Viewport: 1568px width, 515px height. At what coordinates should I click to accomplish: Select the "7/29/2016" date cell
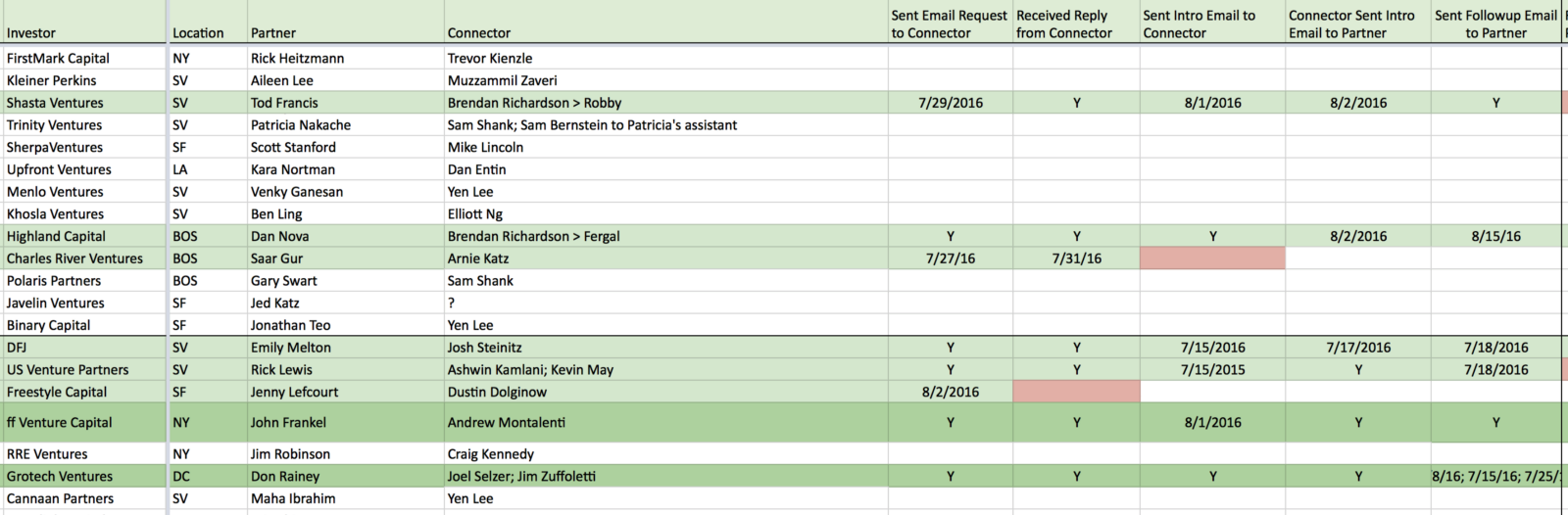pos(951,103)
